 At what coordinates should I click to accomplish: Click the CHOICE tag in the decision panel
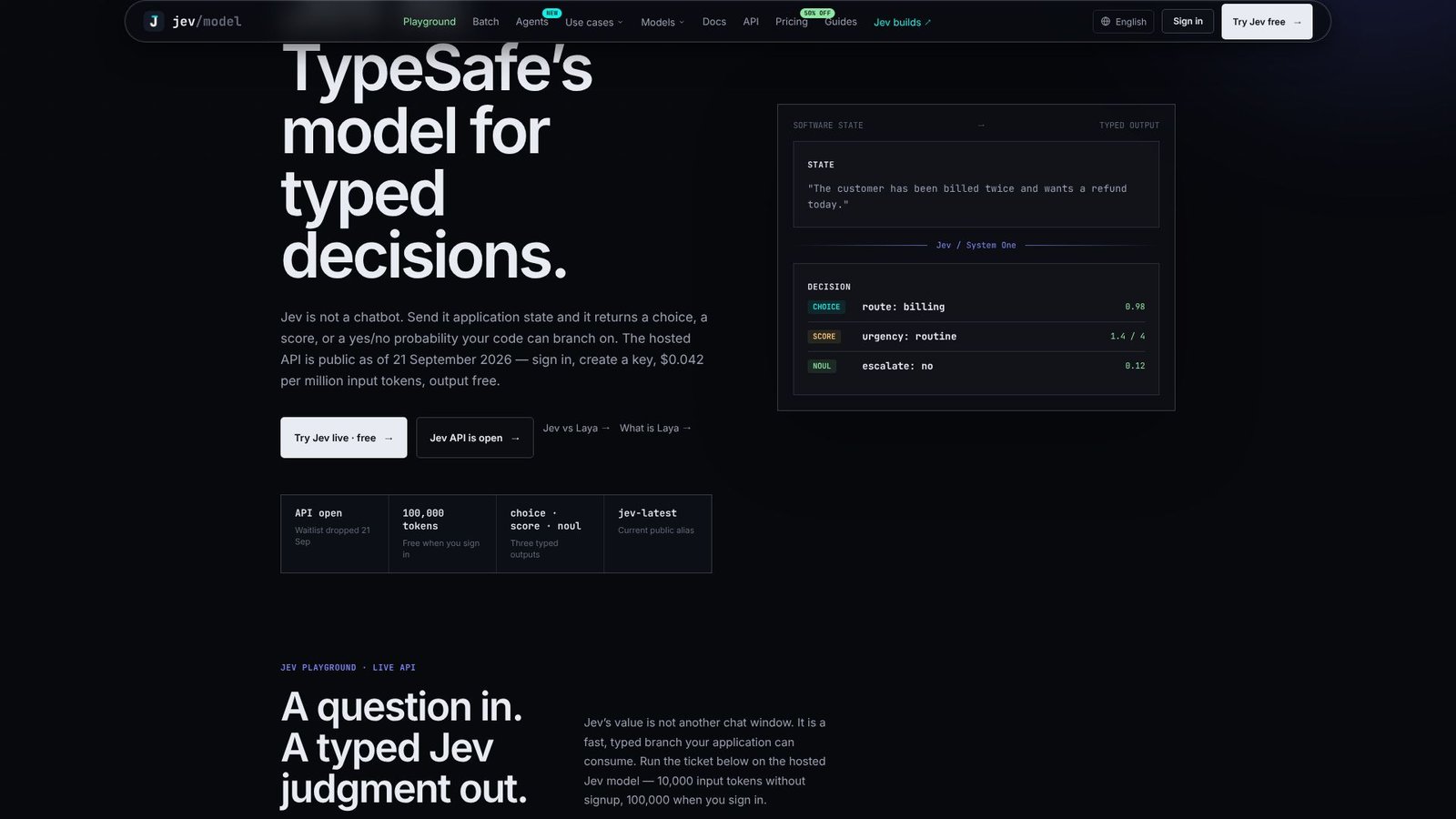[826, 307]
